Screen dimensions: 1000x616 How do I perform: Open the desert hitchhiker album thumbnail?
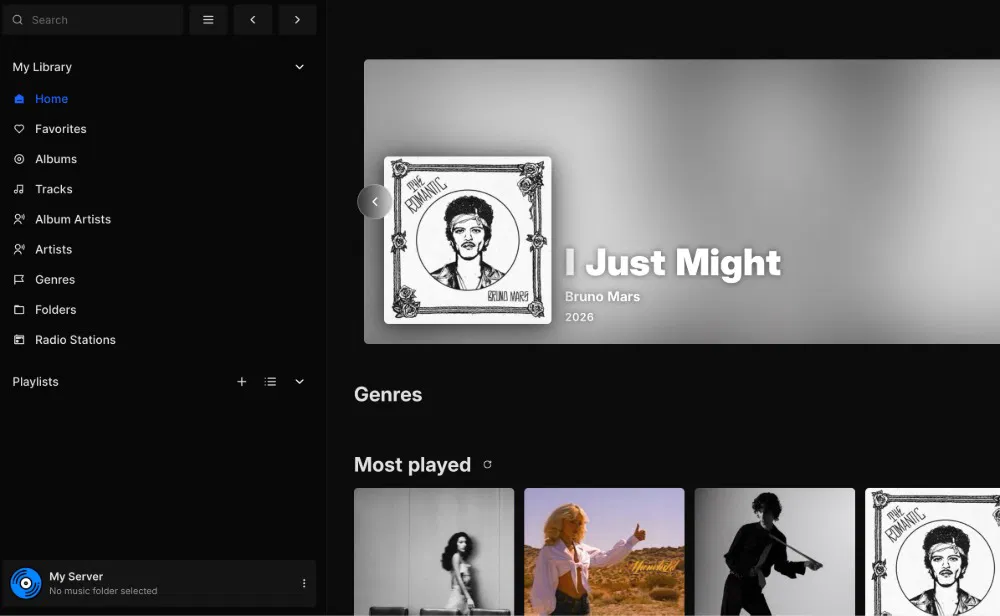click(604, 551)
